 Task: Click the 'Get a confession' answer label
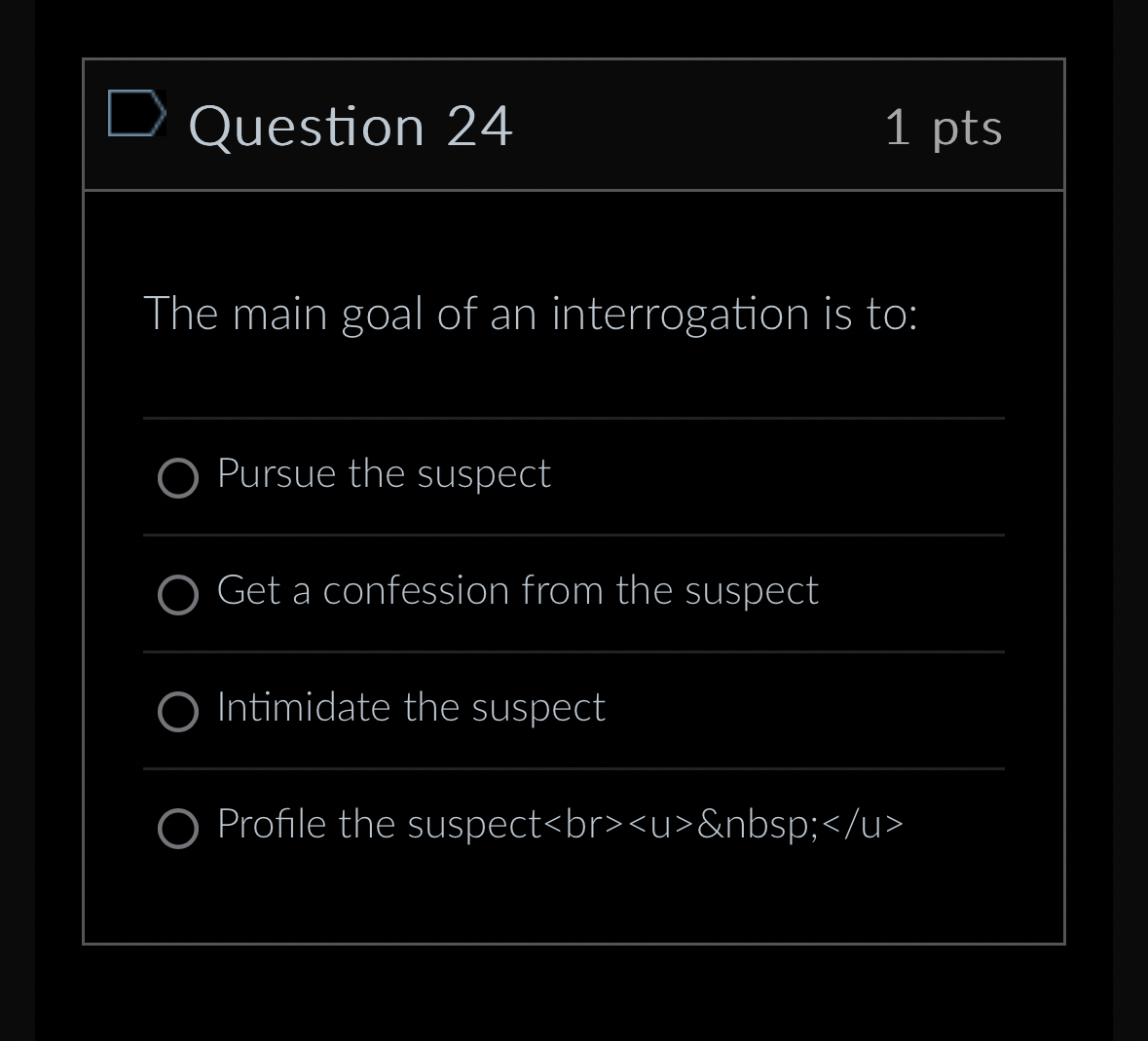(x=517, y=591)
